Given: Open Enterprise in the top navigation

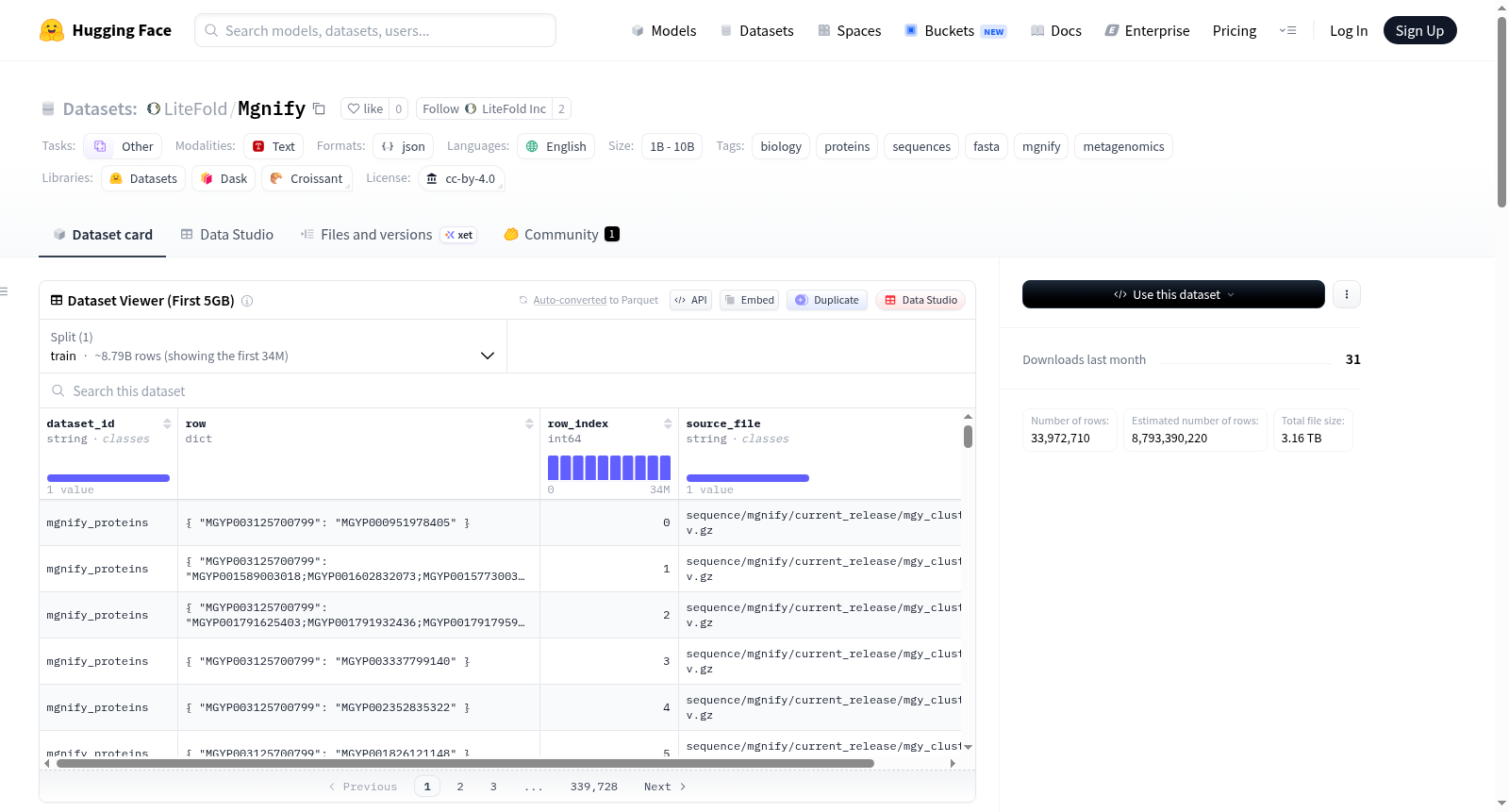Looking at the screenshot, I should (1147, 30).
